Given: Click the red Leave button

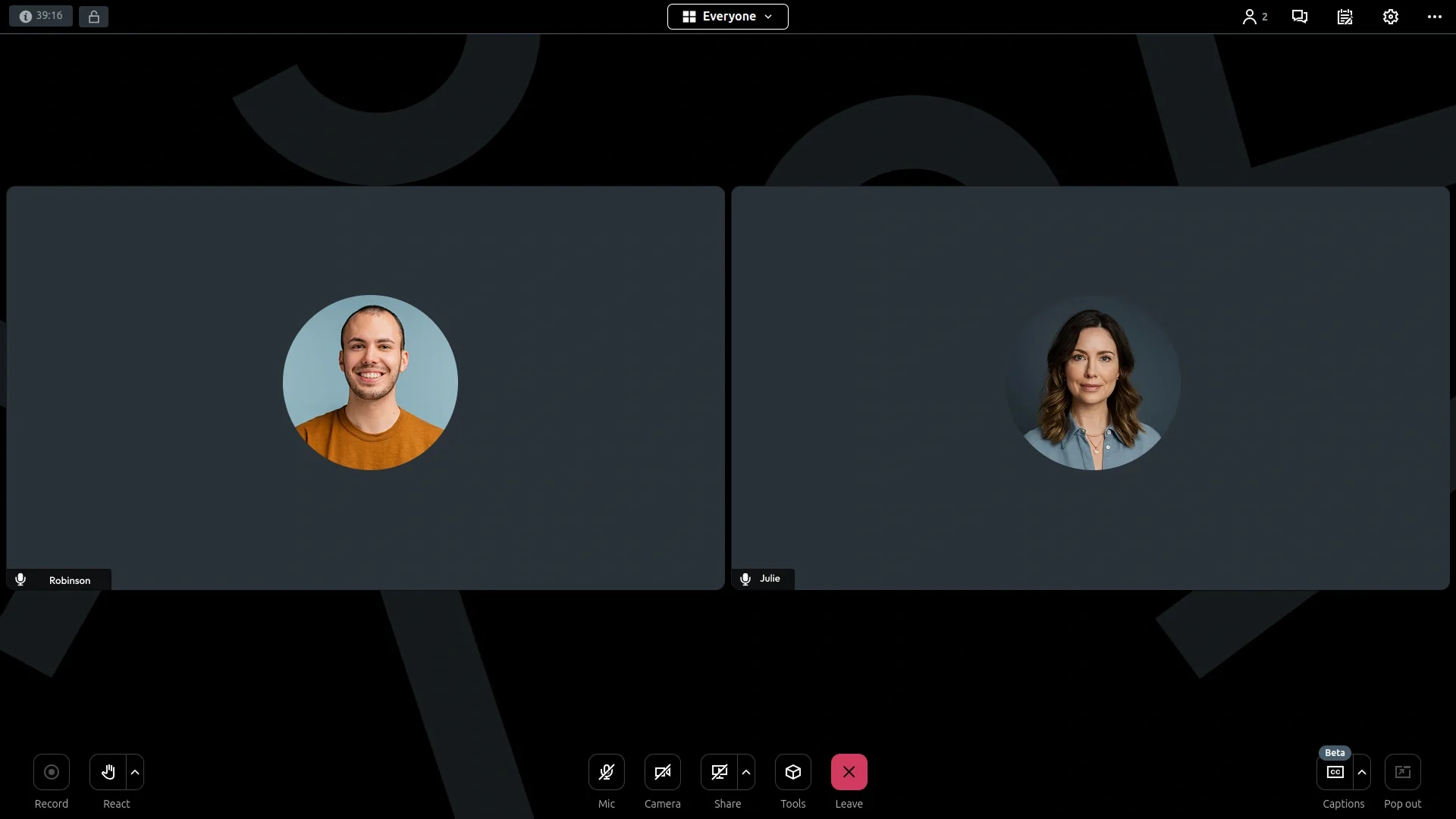Looking at the screenshot, I should 849,772.
